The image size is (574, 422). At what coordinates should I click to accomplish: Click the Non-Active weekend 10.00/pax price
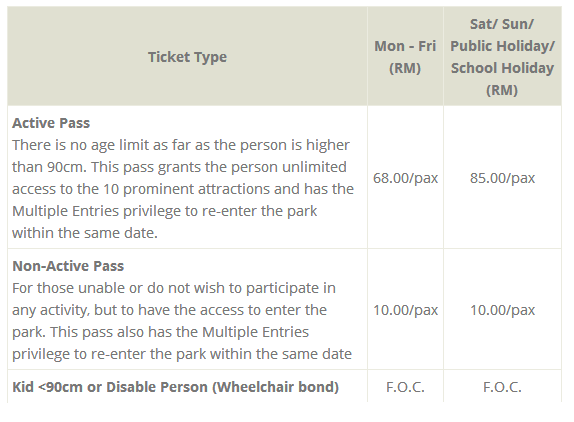click(502, 310)
